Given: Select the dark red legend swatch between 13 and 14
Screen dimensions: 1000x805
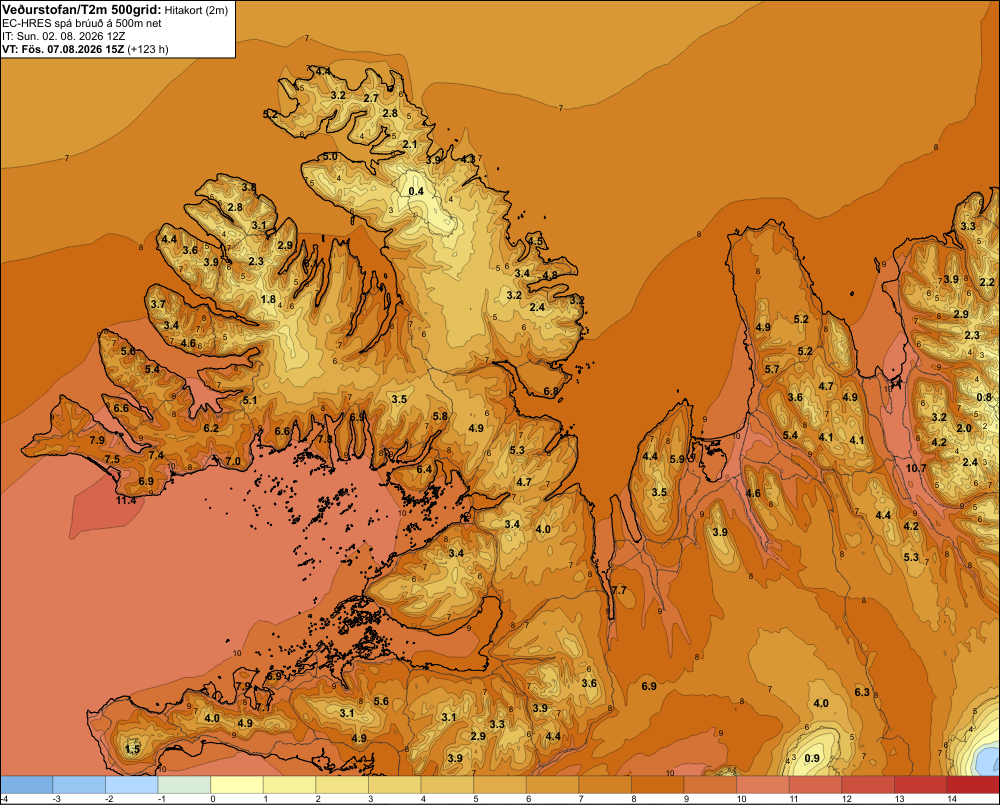Looking at the screenshot, I should click(x=920, y=785).
